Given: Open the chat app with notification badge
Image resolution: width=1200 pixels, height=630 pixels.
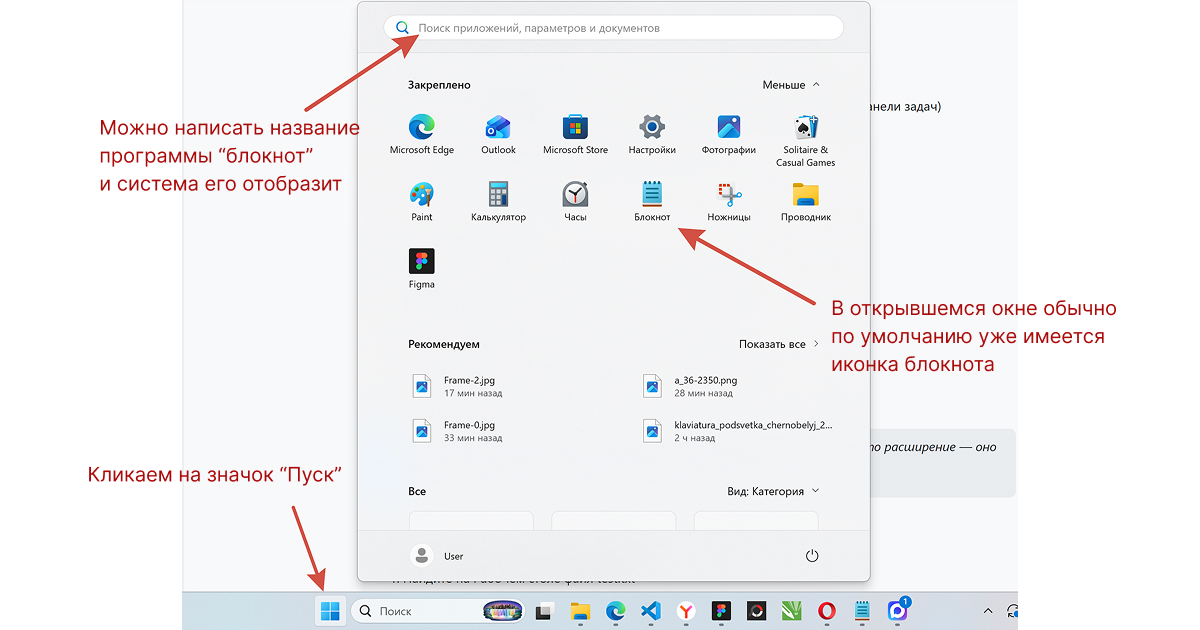Looking at the screenshot, I should 898,609.
